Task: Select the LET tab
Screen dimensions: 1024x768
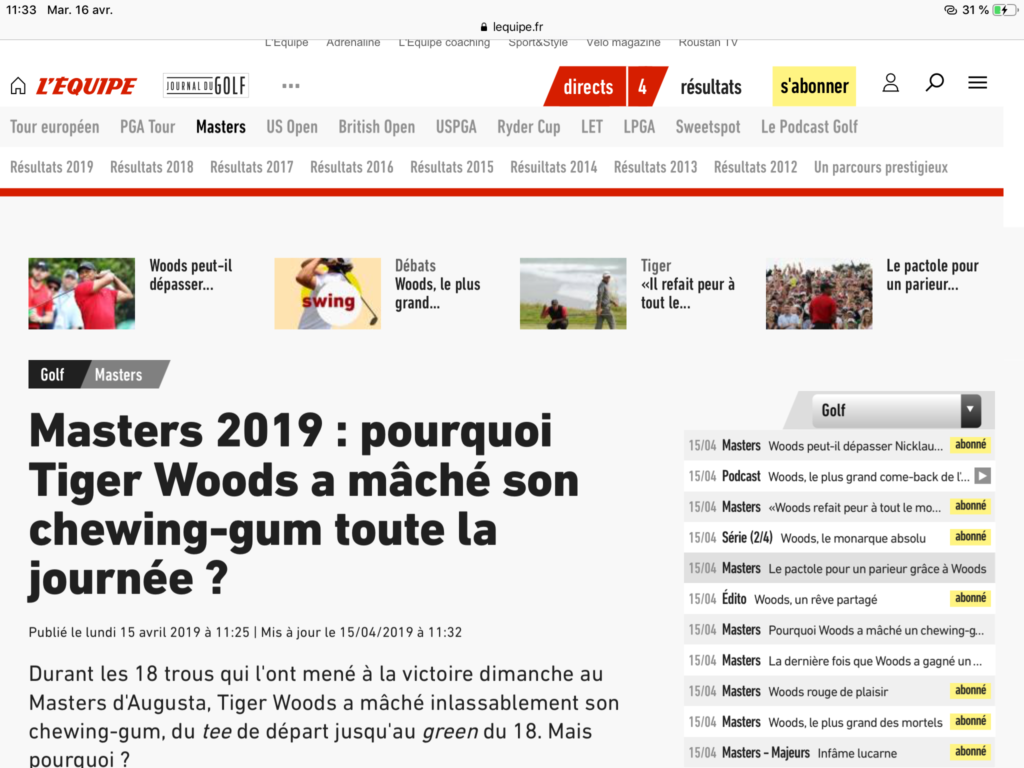Action: tap(592, 127)
